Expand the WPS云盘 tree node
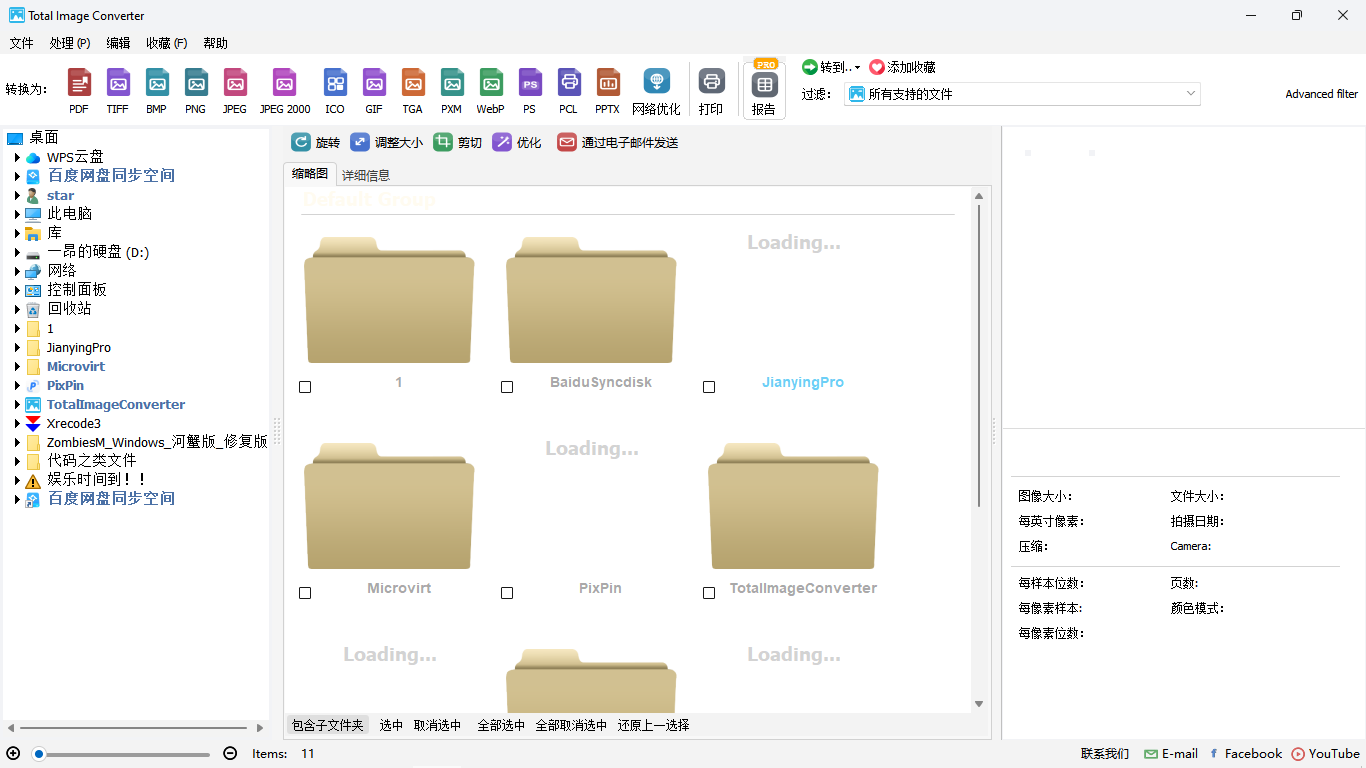The image size is (1366, 768). click(x=17, y=157)
